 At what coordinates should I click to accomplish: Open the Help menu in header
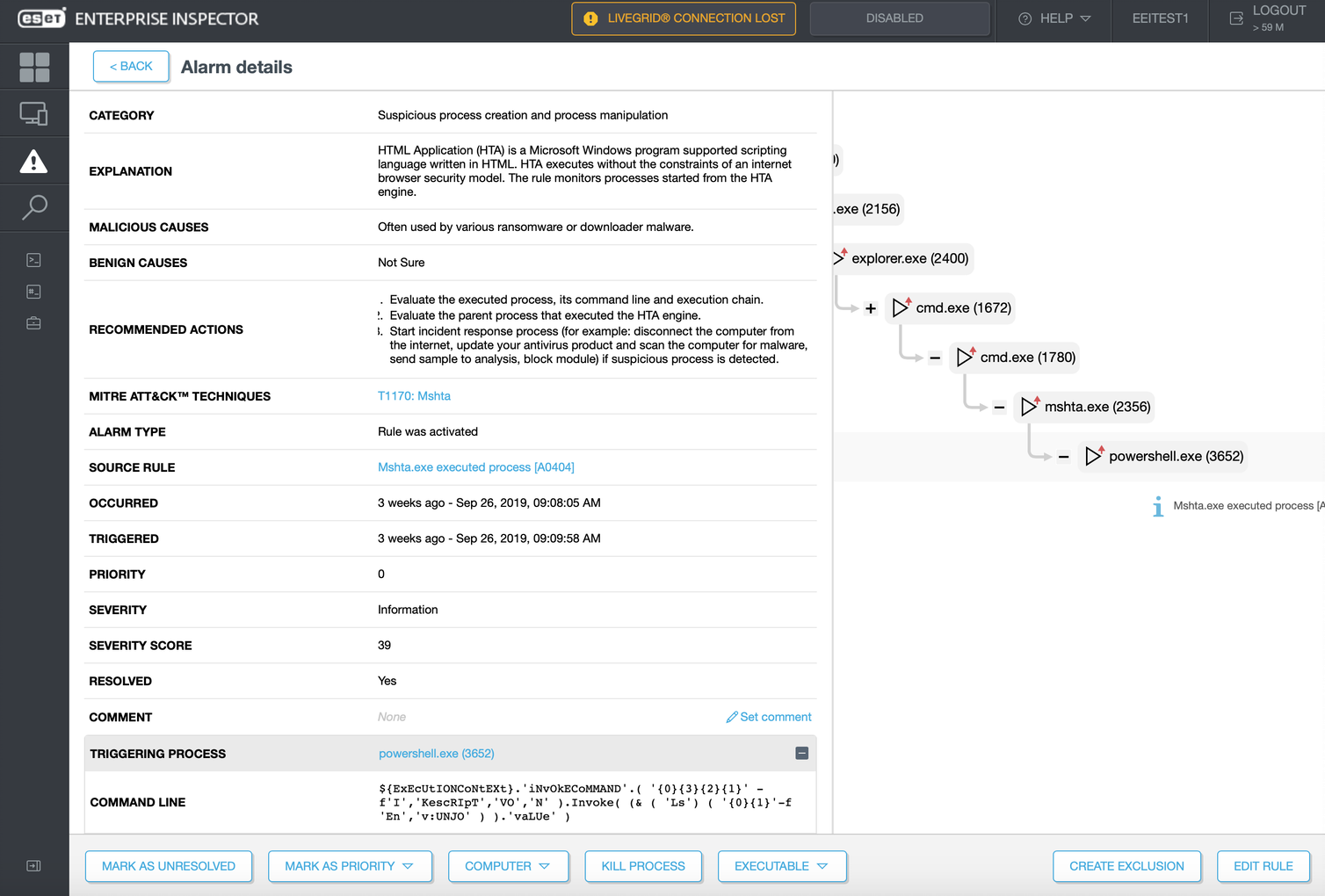(1054, 18)
